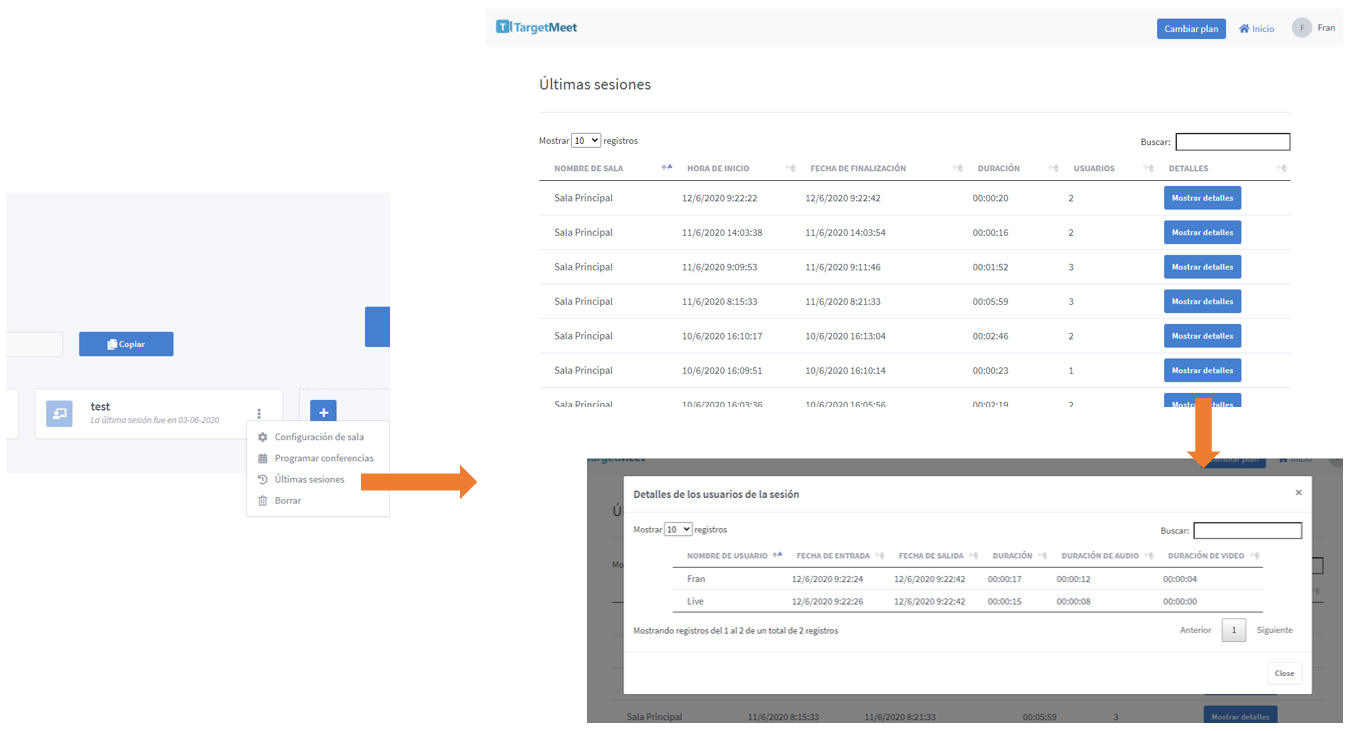Click 11/6/2020 9:11:46 end date cell
Image resolution: width=1347 pixels, height=731 pixels.
(843, 267)
